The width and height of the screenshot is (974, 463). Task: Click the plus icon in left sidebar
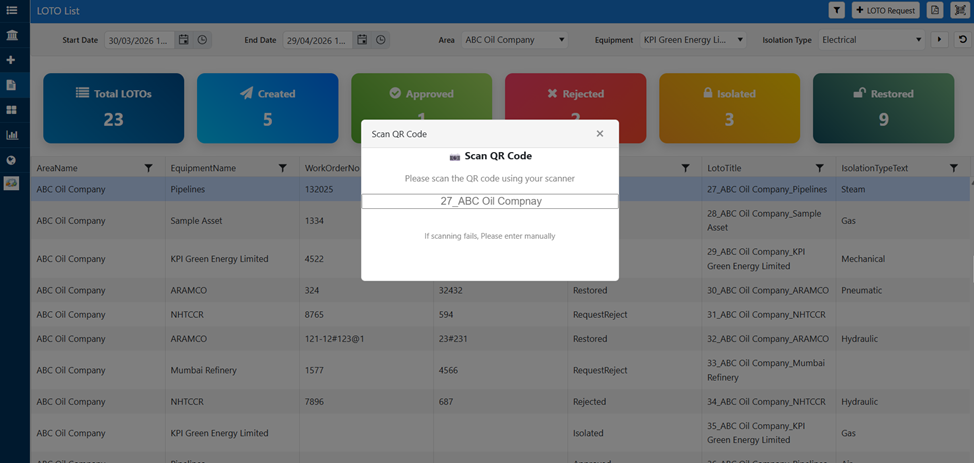point(11,60)
